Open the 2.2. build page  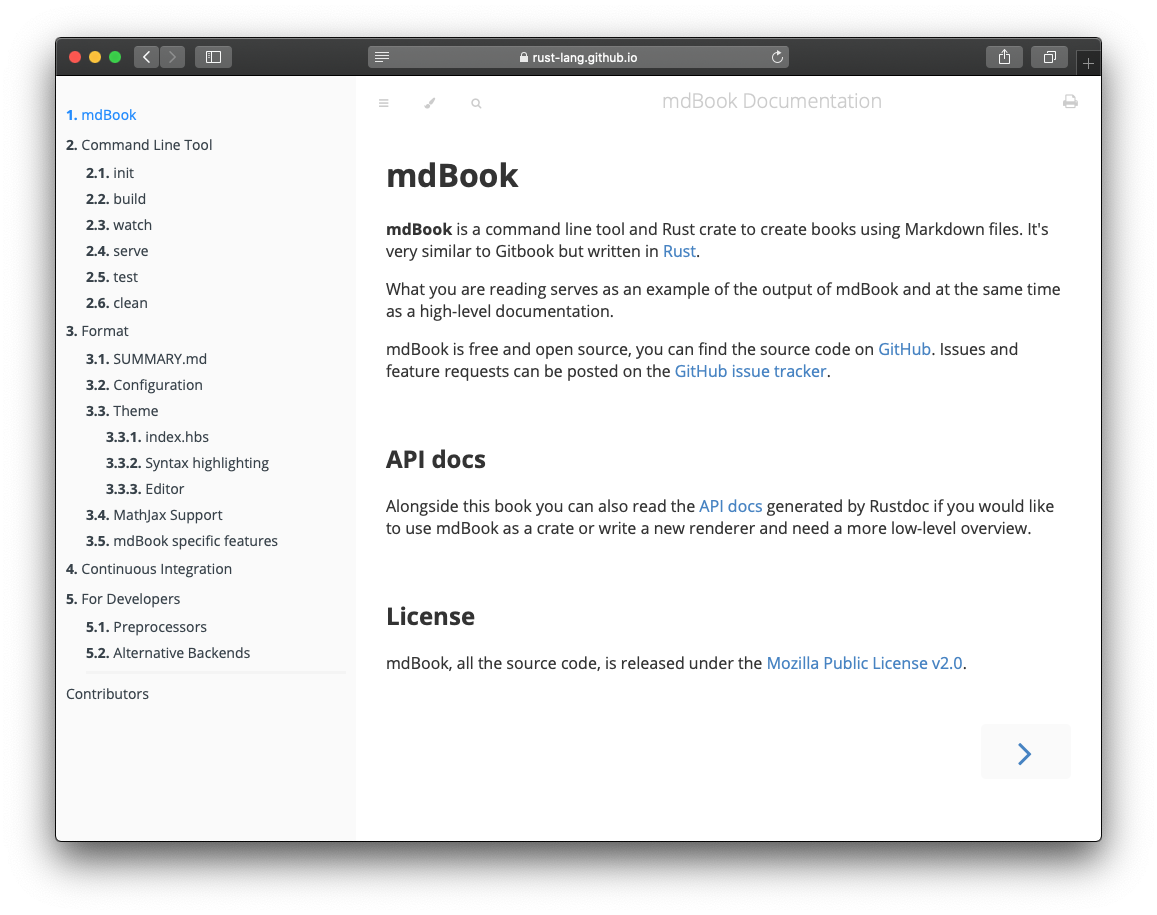click(115, 199)
